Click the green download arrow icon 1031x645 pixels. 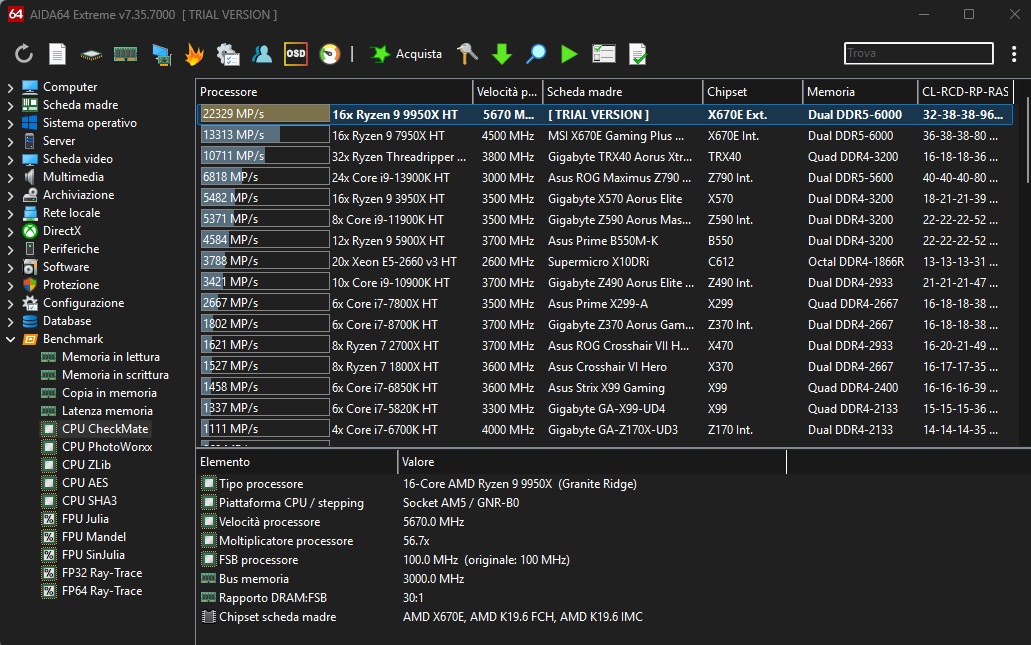(502, 54)
